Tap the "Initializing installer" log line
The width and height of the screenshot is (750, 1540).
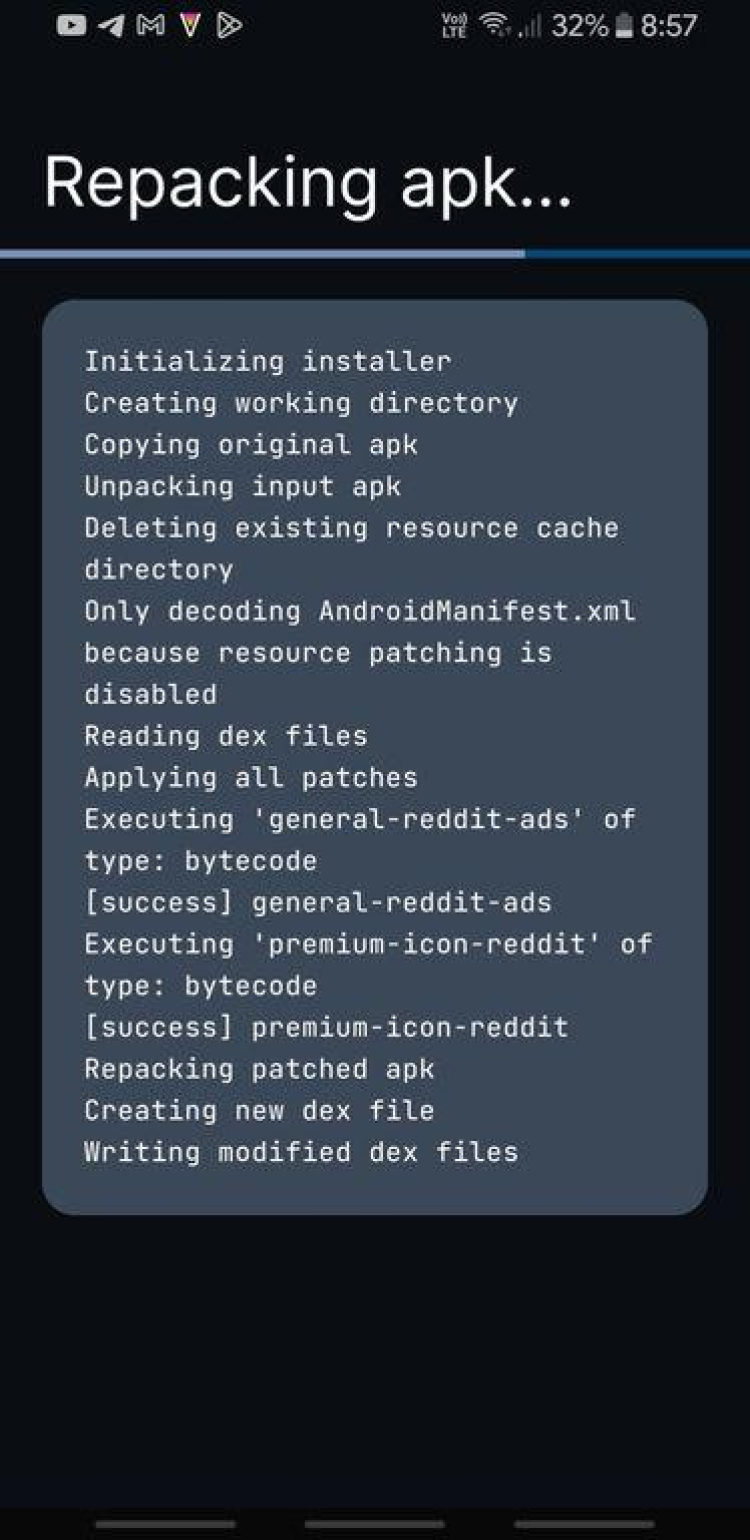(267, 361)
